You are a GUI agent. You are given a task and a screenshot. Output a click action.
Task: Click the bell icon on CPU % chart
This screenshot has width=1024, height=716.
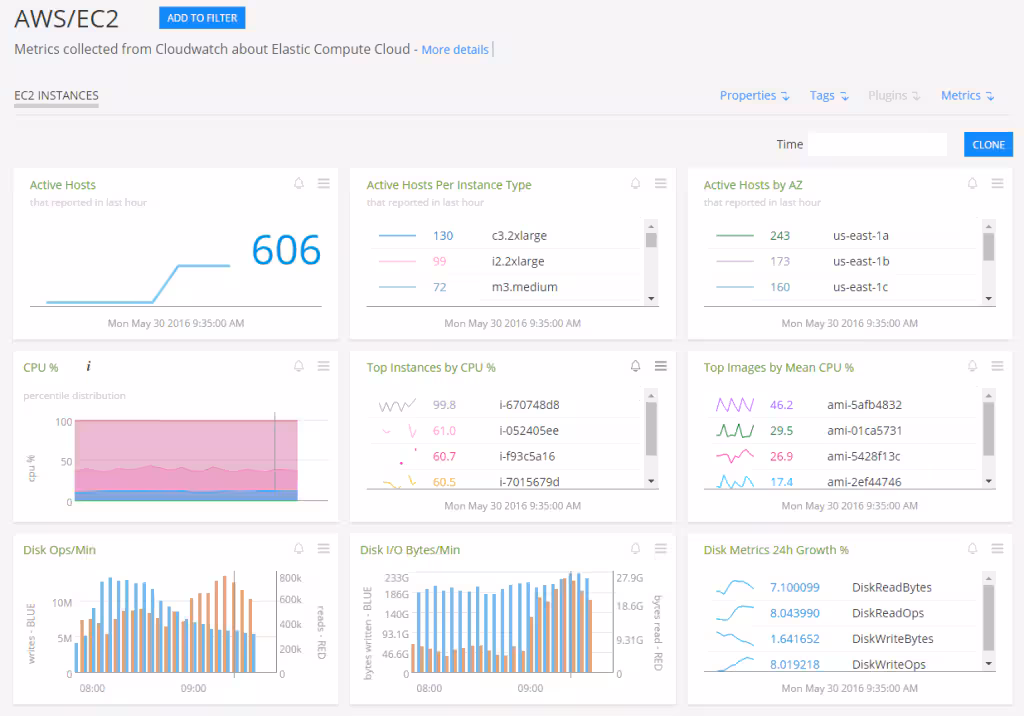(298, 367)
